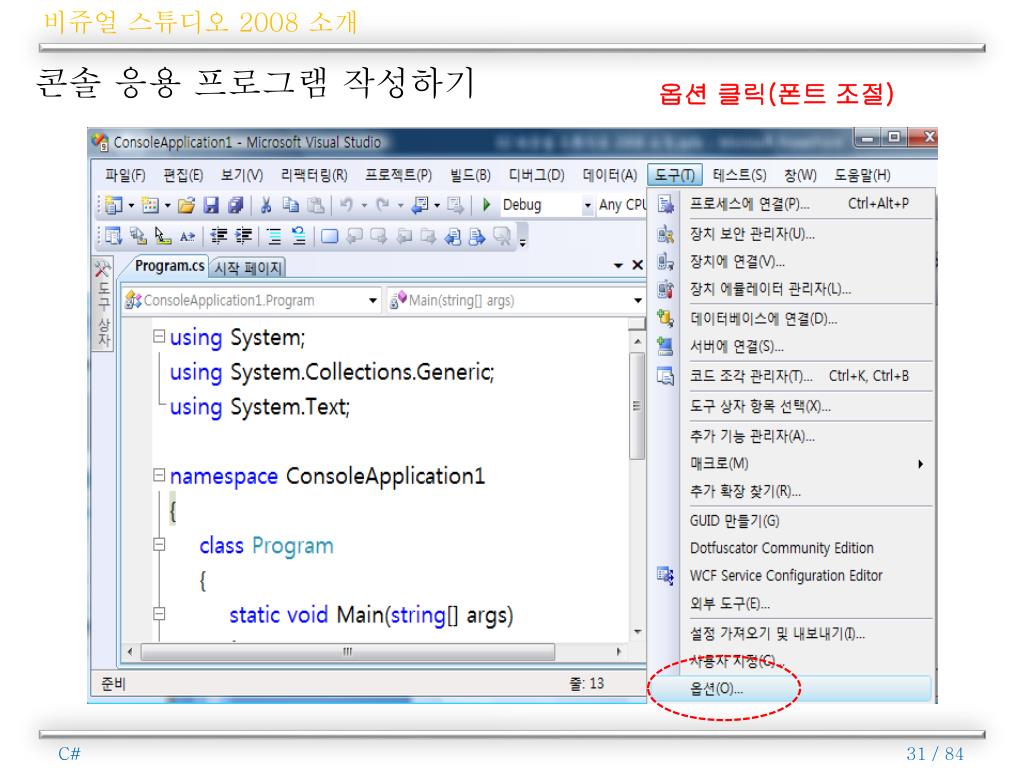Open the 파일(F) menu
Image resolution: width=1024 pixels, height=768 pixels.
click(x=125, y=175)
